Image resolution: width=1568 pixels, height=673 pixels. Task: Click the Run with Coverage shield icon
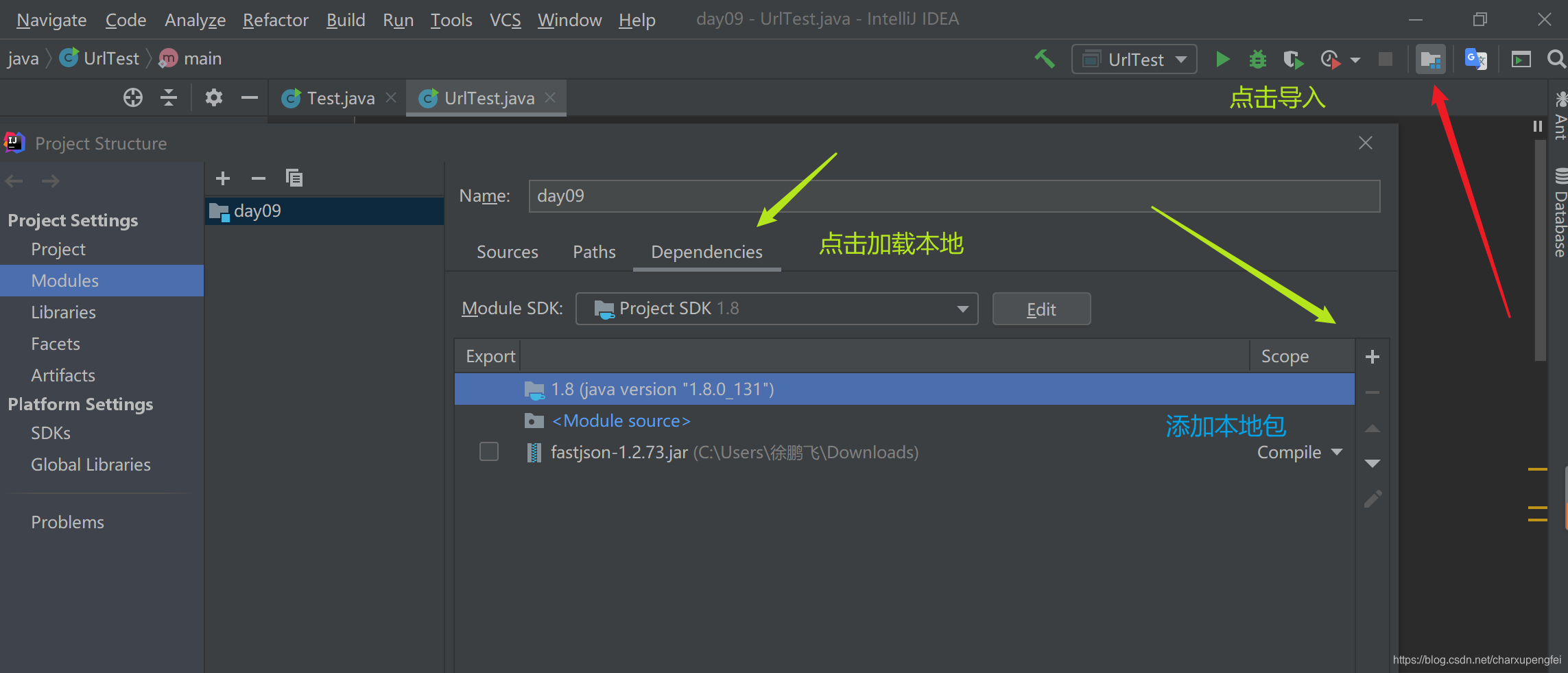1294,60
